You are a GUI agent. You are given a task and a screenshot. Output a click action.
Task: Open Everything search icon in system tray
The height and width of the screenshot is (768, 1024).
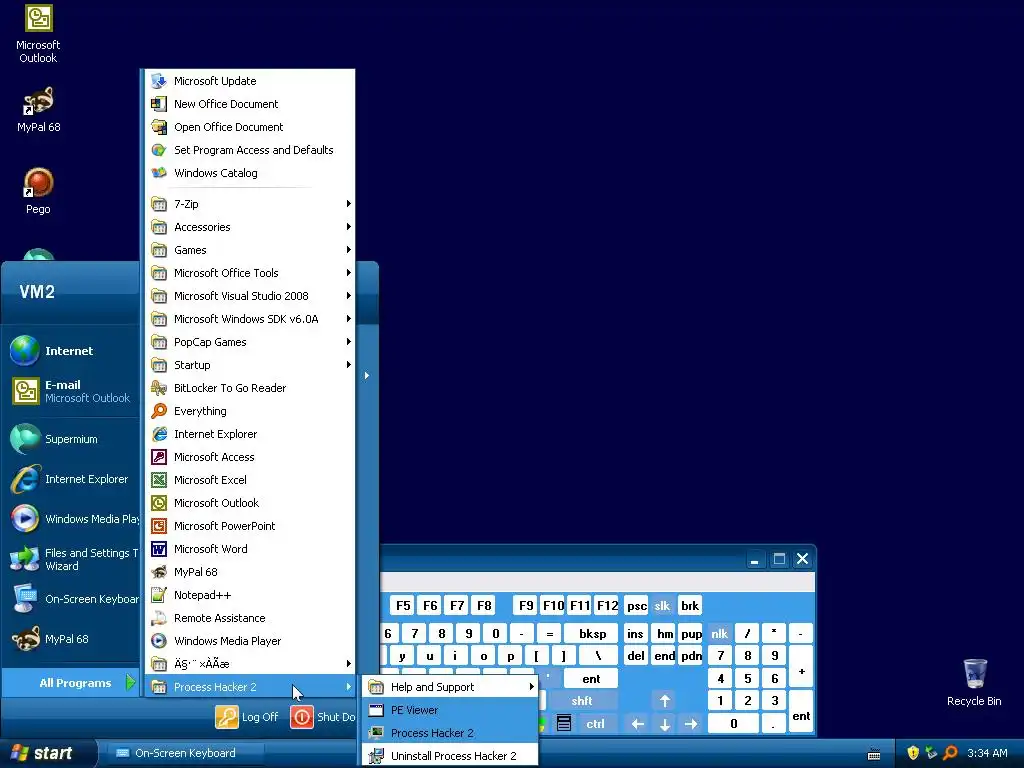point(950,753)
